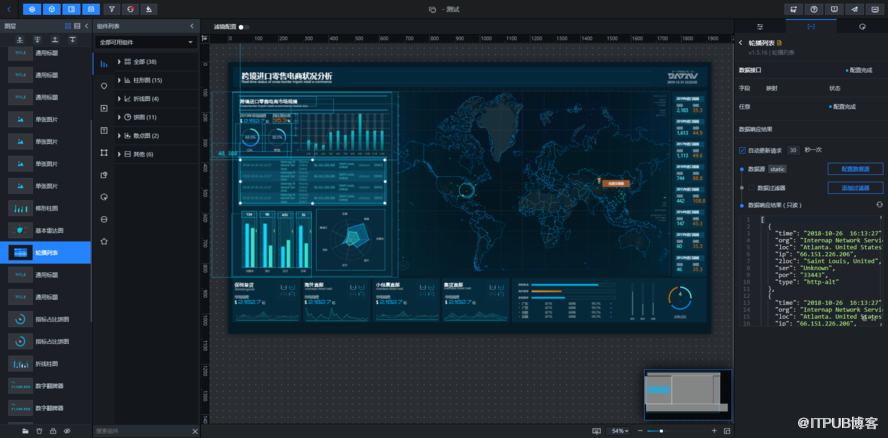
Task: Click the 添加过滤器 button
Action: point(854,187)
